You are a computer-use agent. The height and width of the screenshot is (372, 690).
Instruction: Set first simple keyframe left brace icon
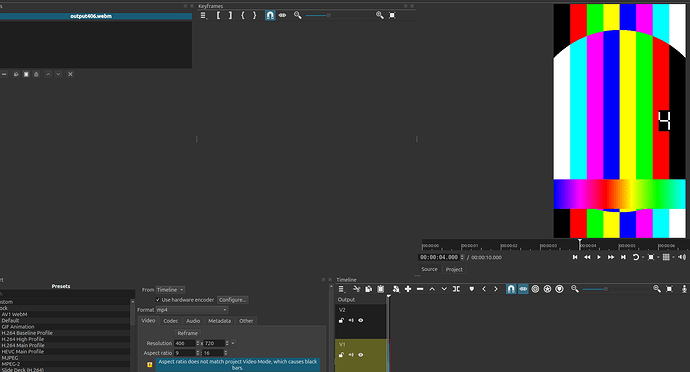(242, 15)
